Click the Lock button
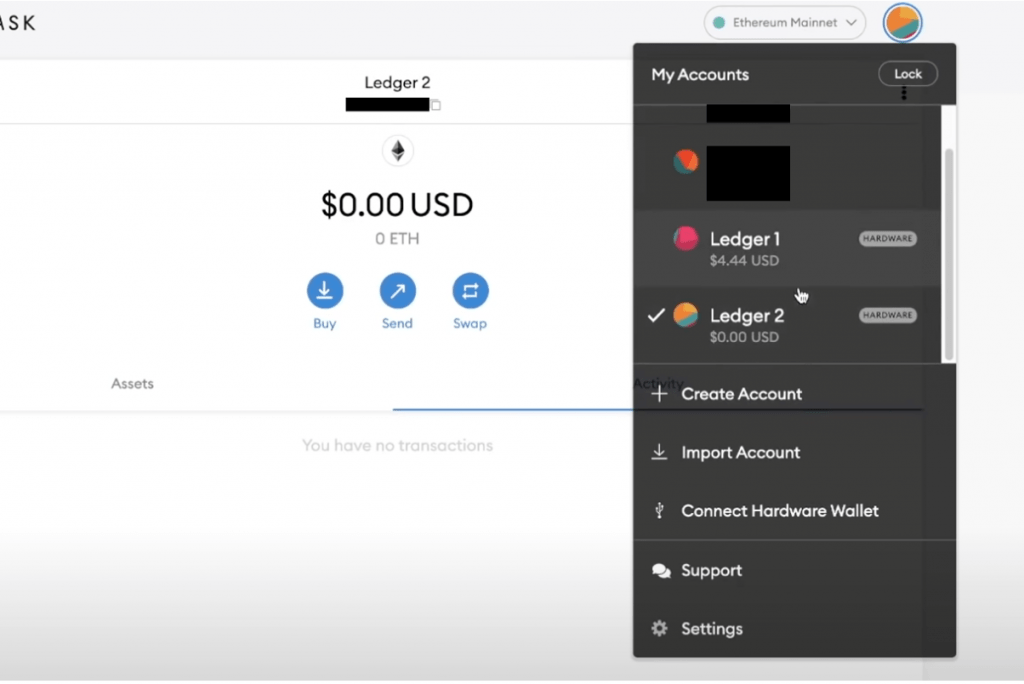Viewport: 1024px width, 684px height. pos(908,74)
